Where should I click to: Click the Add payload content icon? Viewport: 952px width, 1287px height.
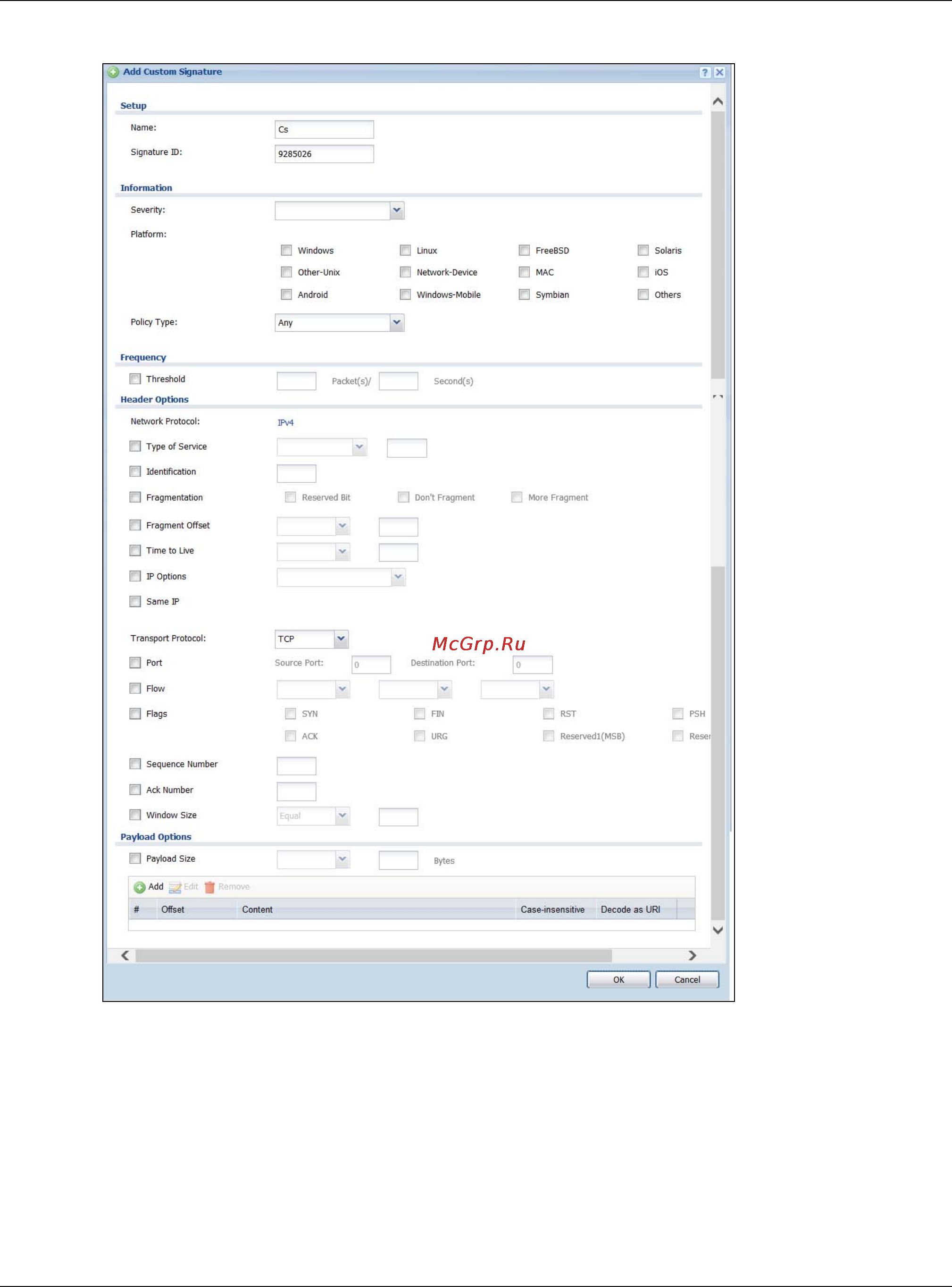coord(140,887)
